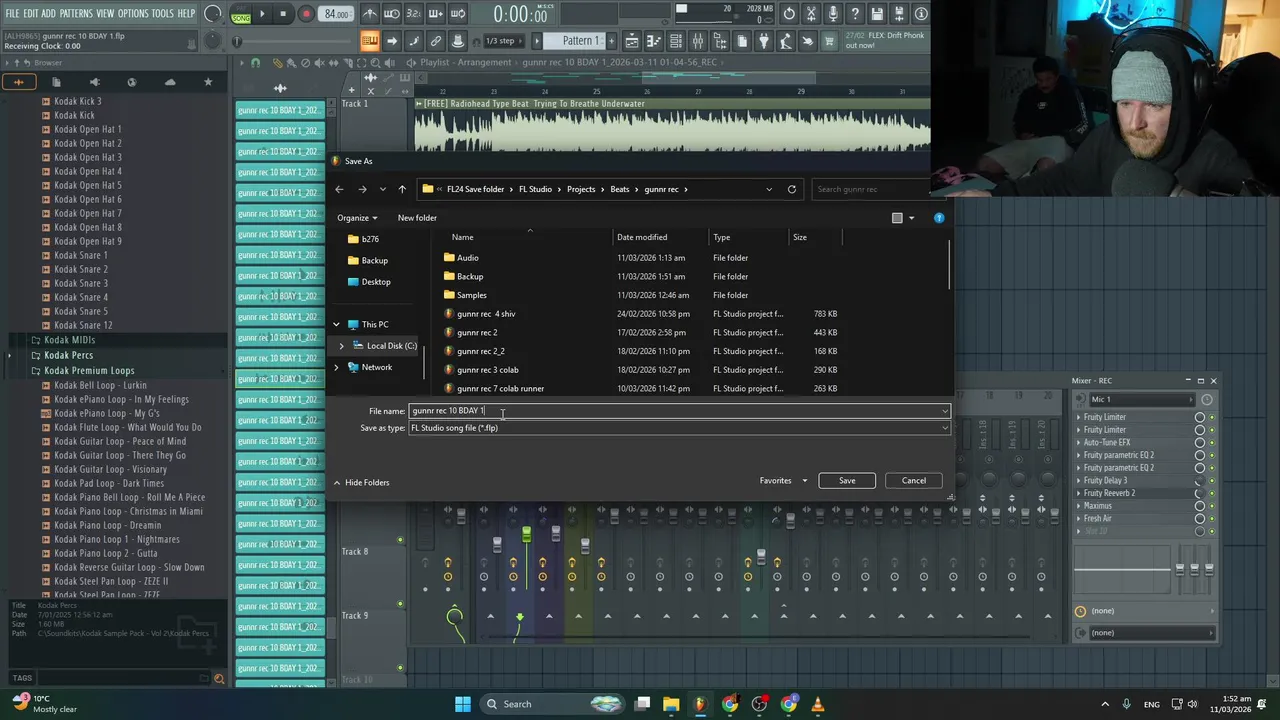Click the audio editor scissors icon
This screenshot has width=1280, height=720.
(x=810, y=14)
